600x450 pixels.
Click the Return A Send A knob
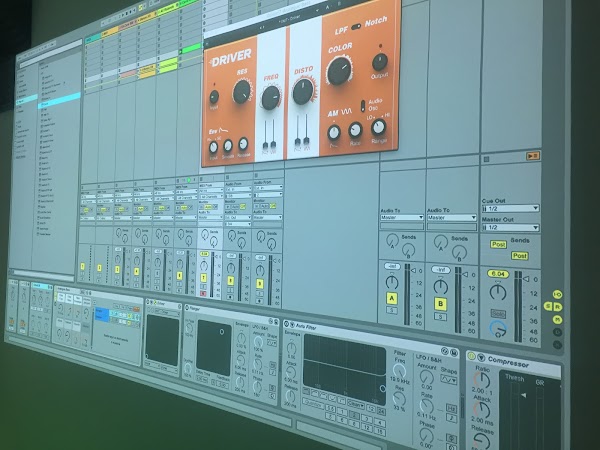pos(392,240)
